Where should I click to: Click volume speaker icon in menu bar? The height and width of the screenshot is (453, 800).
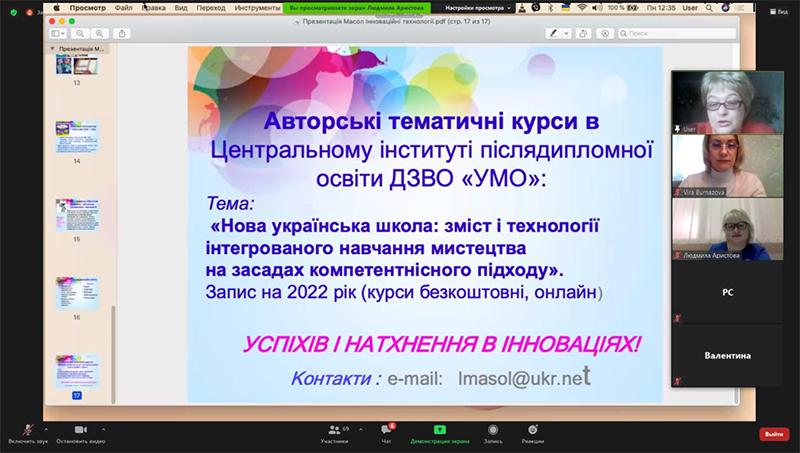[x=597, y=8]
